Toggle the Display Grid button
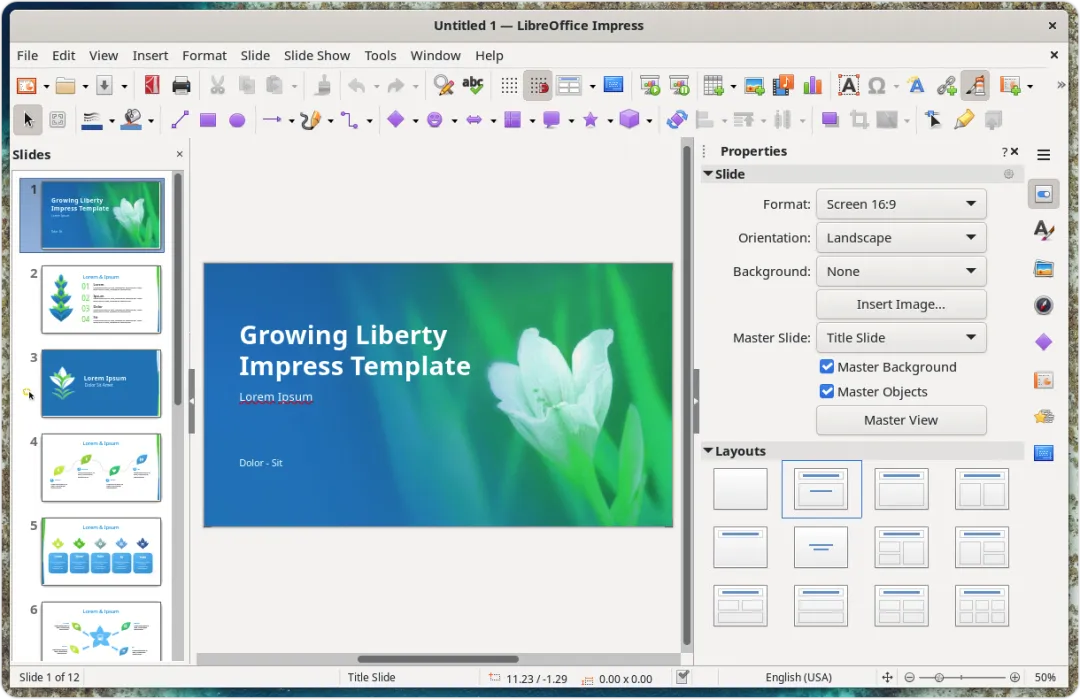 click(x=509, y=86)
